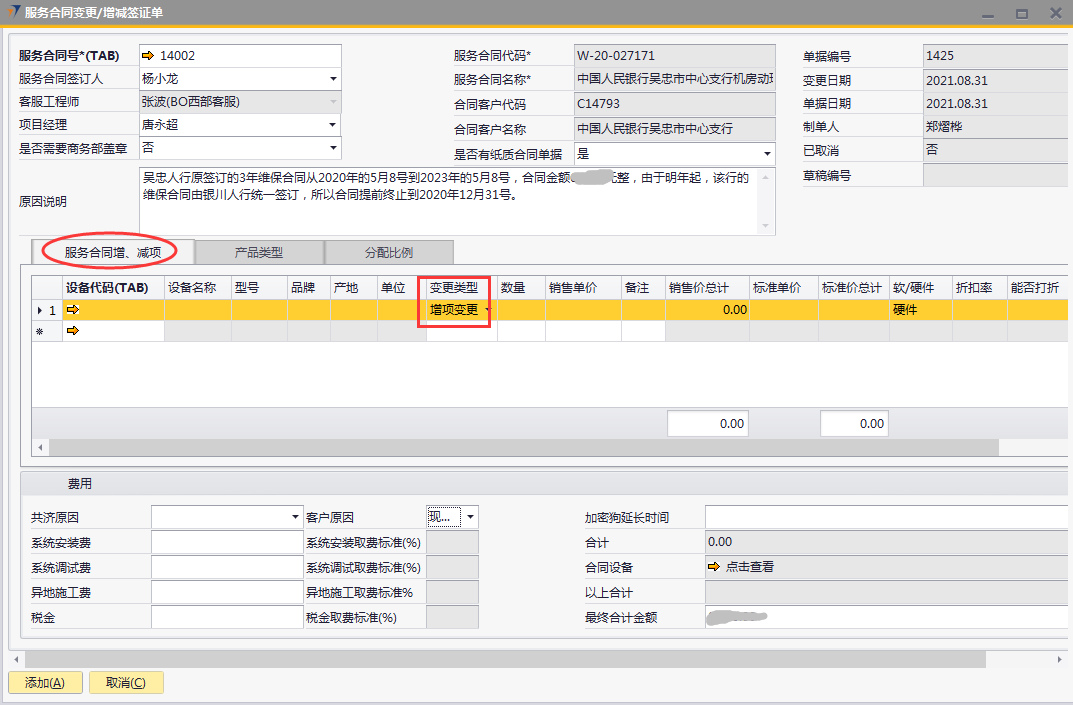Click the orange arrow beside contract number 14002
Image resolution: width=1073 pixels, height=705 pixels.
coord(148,56)
